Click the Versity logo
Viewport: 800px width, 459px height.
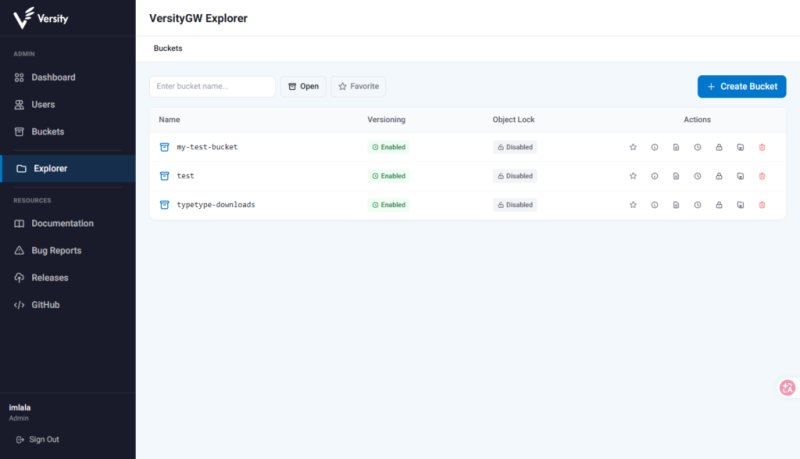[40, 18]
